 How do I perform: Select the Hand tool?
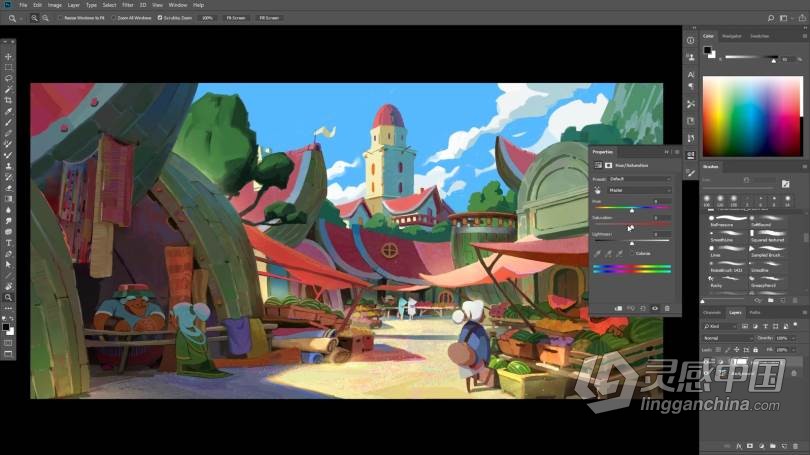8,286
